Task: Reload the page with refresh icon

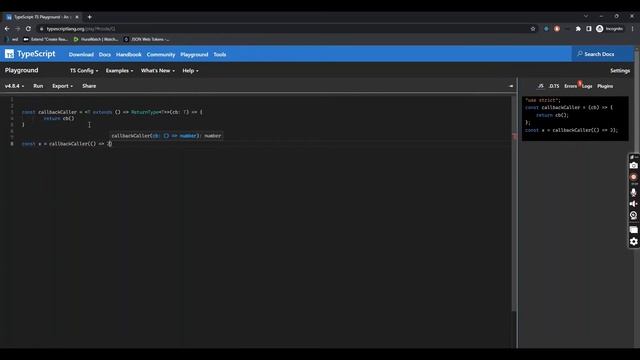Action: click(28, 29)
